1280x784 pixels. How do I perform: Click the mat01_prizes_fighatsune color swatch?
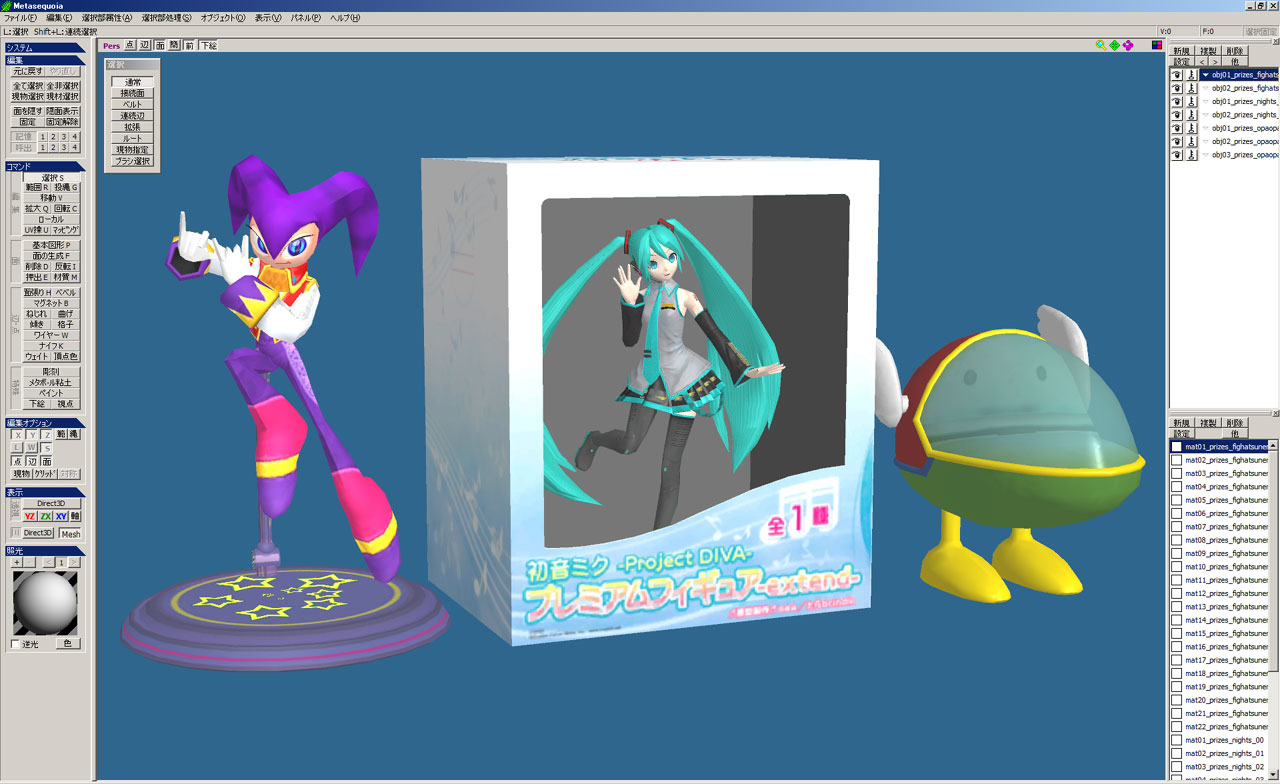click(x=1177, y=446)
